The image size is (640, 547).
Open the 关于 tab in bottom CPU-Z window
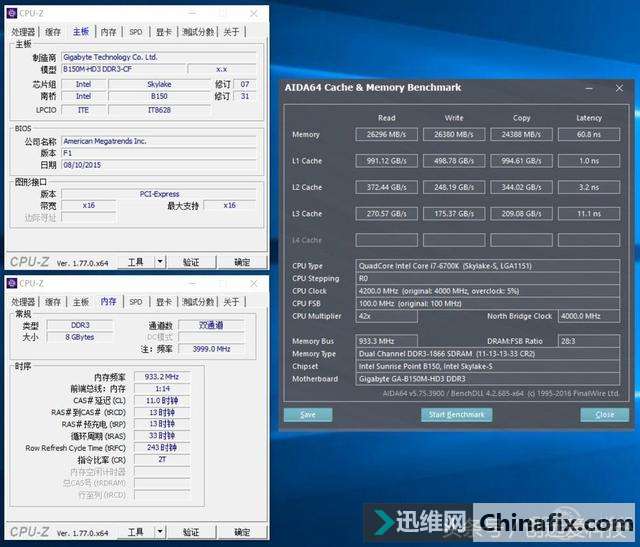coord(231,302)
